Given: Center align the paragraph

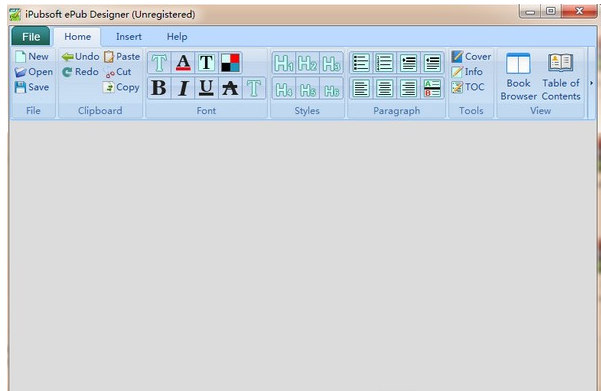Looking at the screenshot, I should pos(384,88).
